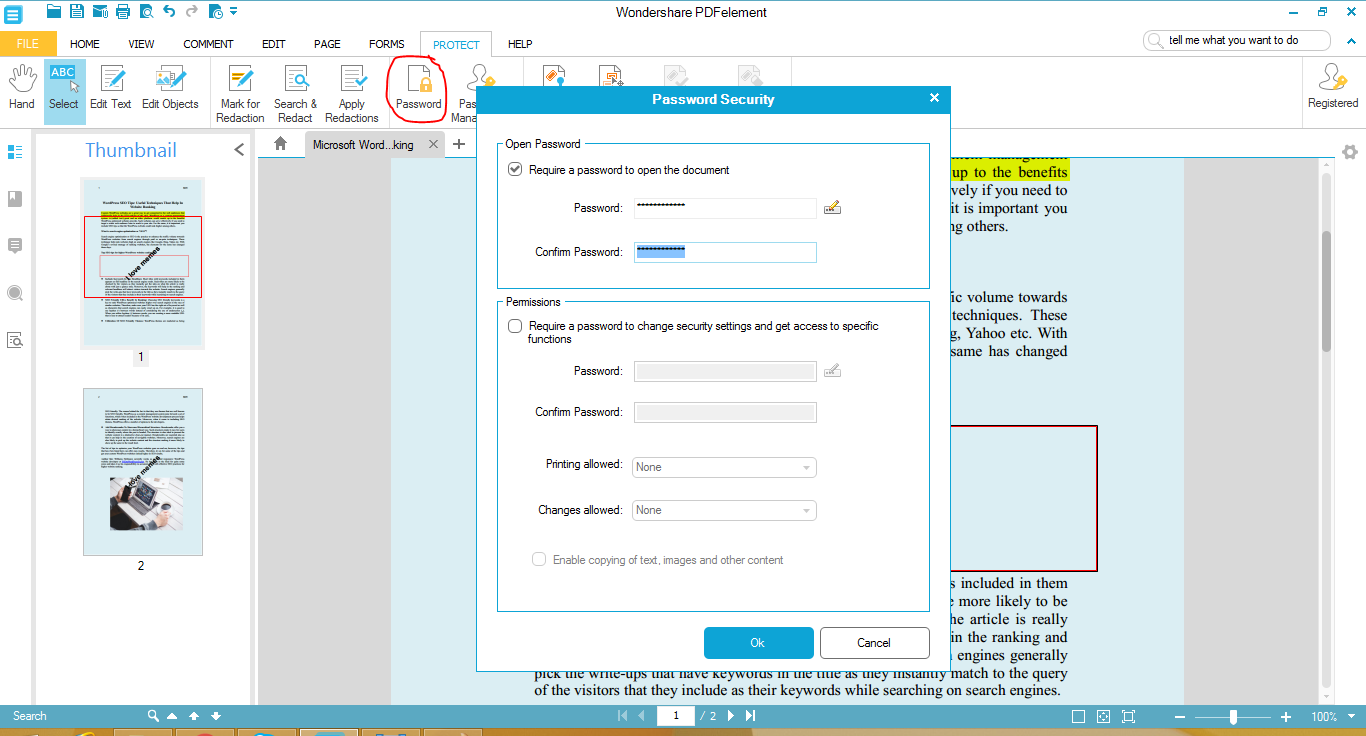1366x736 pixels.
Task: Open the FILE menu
Action: pyautogui.click(x=28, y=44)
